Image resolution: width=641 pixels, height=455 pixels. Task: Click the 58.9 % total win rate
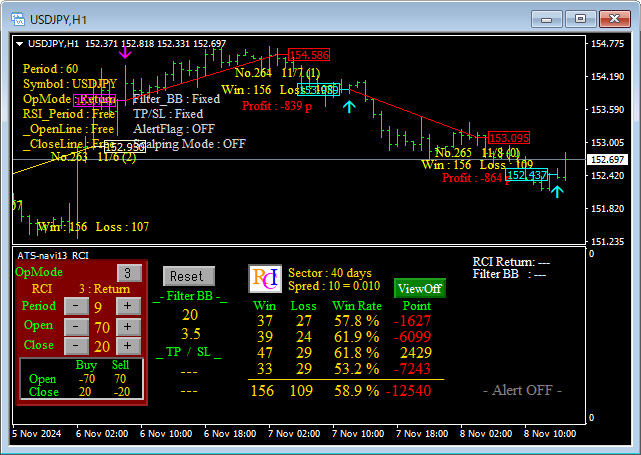point(356,390)
